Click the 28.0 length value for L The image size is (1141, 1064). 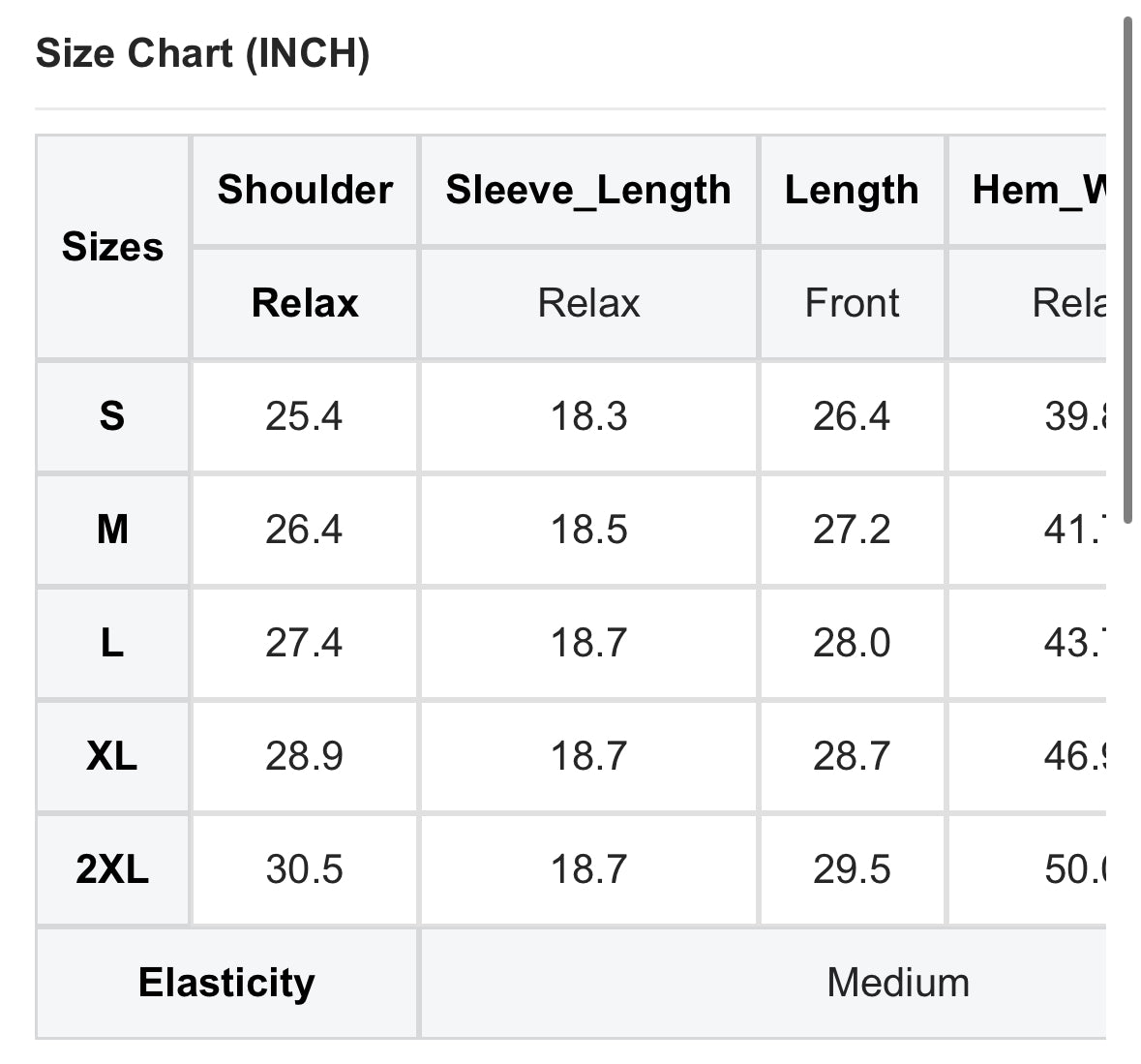click(852, 643)
